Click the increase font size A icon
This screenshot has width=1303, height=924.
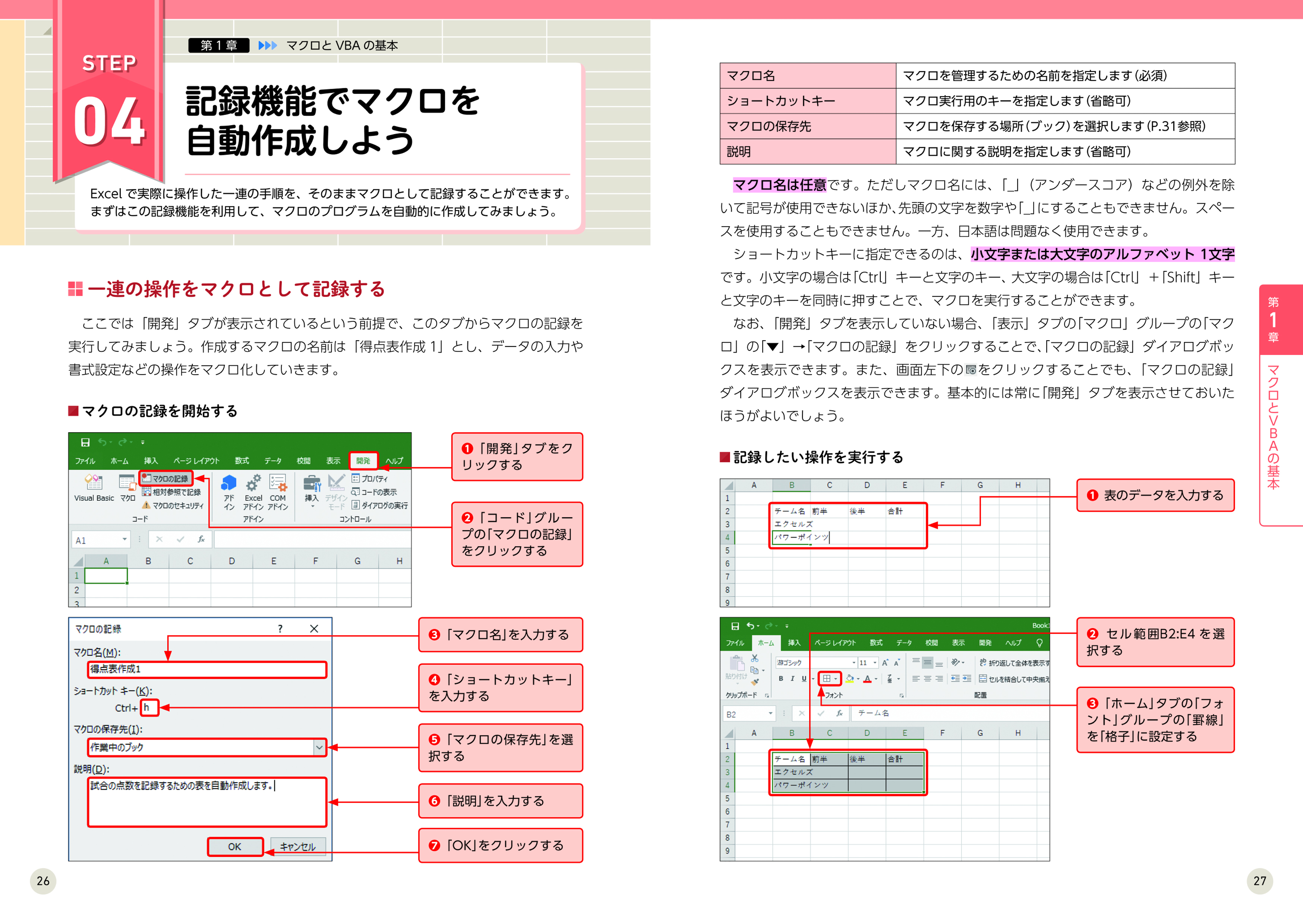pos(885,663)
